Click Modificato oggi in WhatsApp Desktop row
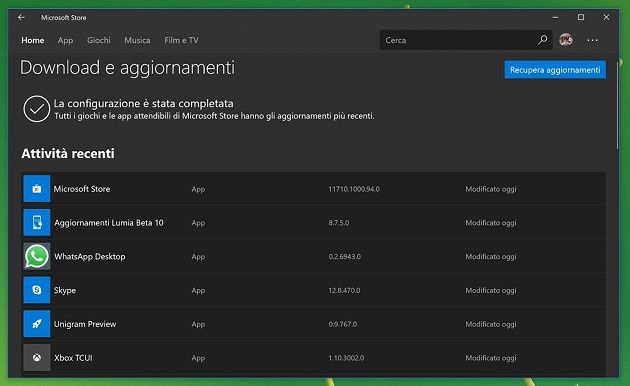 491,256
